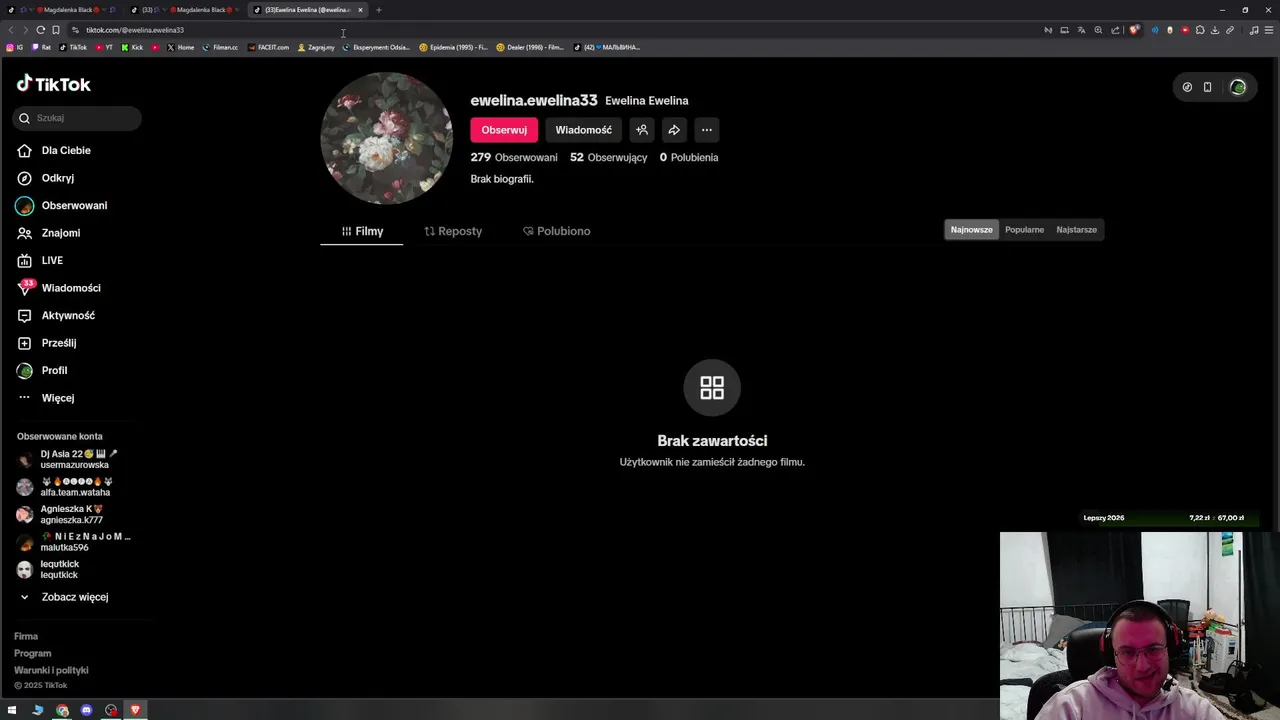Expand Zobacz więcej followed accounts
The image size is (1280, 720).
coord(63,597)
